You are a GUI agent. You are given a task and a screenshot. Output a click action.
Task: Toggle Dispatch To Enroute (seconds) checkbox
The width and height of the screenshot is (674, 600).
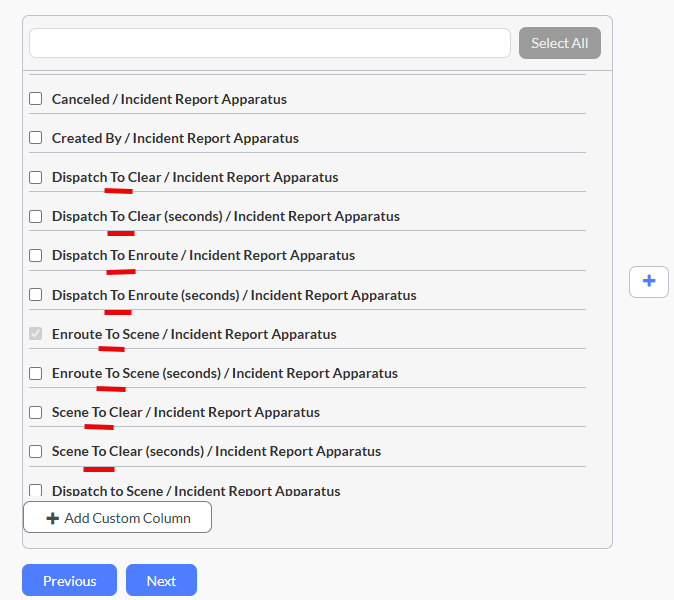click(36, 295)
